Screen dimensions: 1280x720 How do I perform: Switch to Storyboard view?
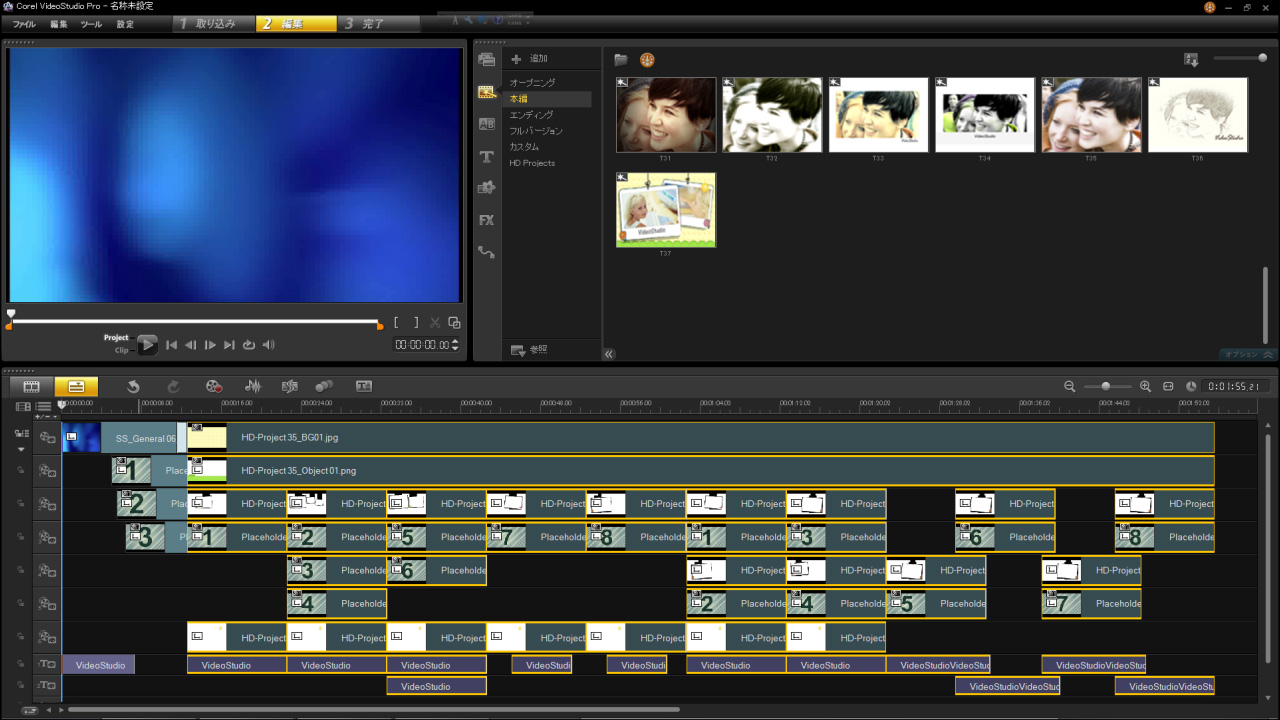click(x=31, y=386)
